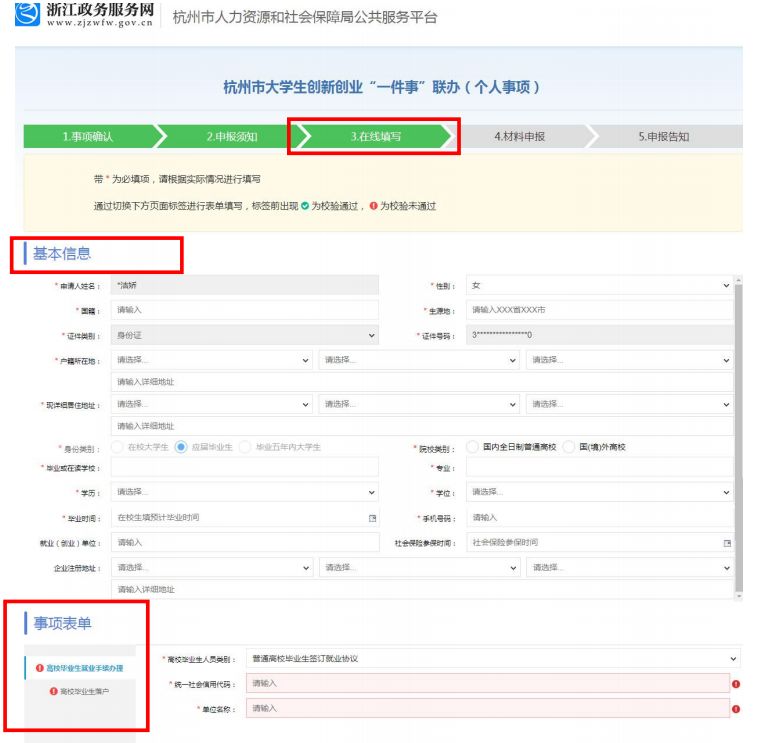This screenshot has width=759, height=743.
Task: Open the calendar icon in 毕业时间 field
Action: (x=372, y=518)
